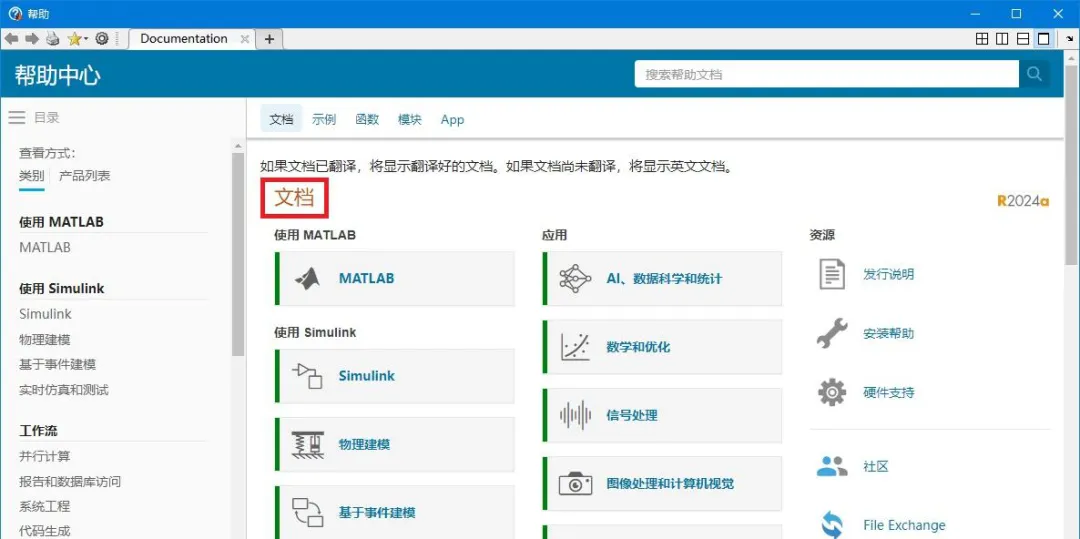Image resolution: width=1080 pixels, height=539 pixels.
Task: Go back with the left arrow icon
Action: [11, 39]
